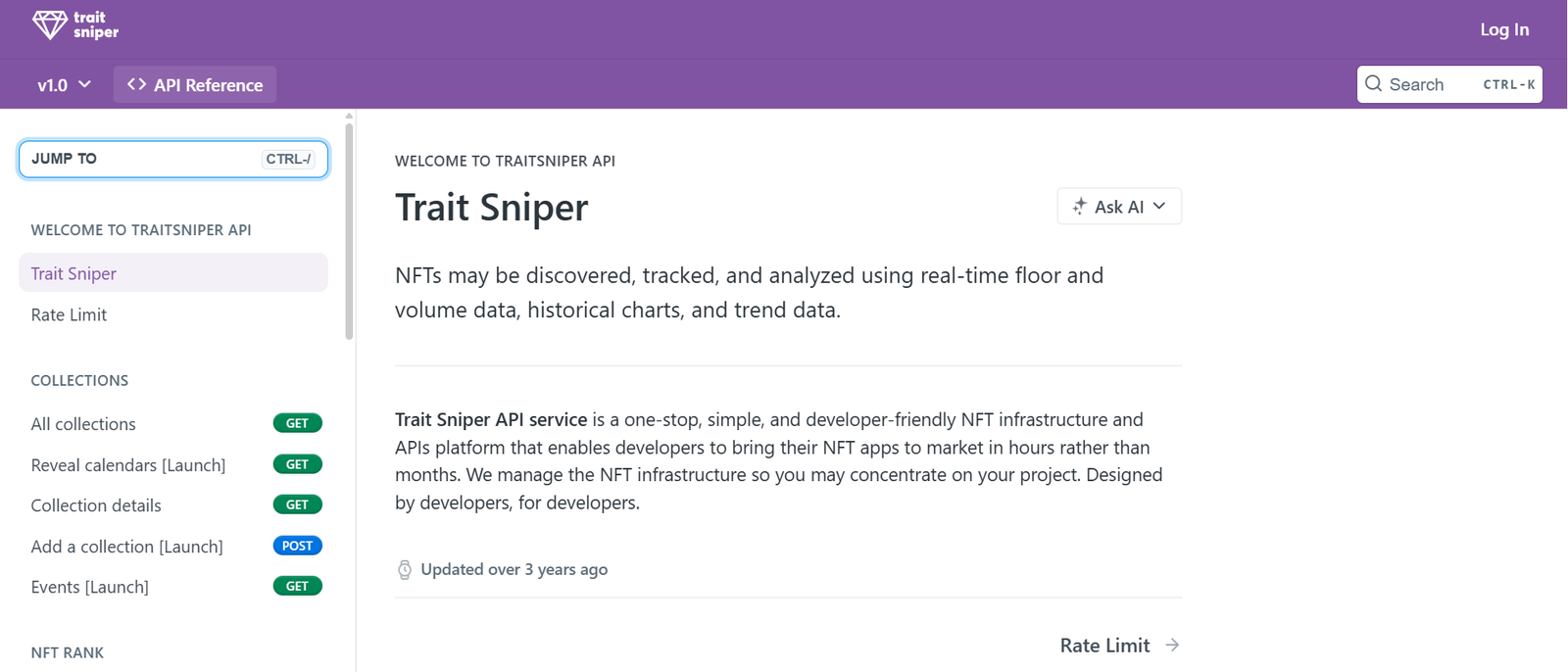Click the GET badge beside All collections
This screenshot has width=1568, height=672.
297,424
